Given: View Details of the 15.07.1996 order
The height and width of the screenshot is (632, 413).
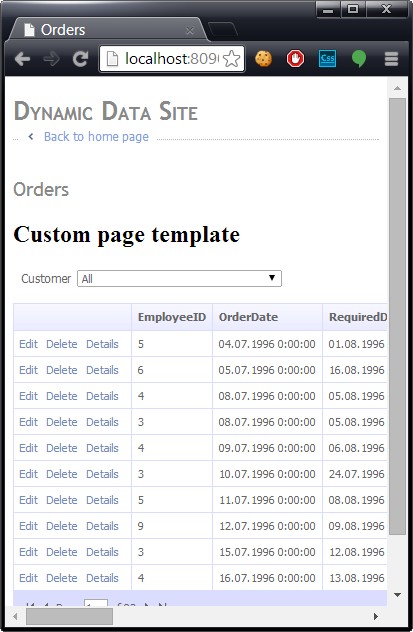Looking at the screenshot, I should pyautogui.click(x=102, y=552).
